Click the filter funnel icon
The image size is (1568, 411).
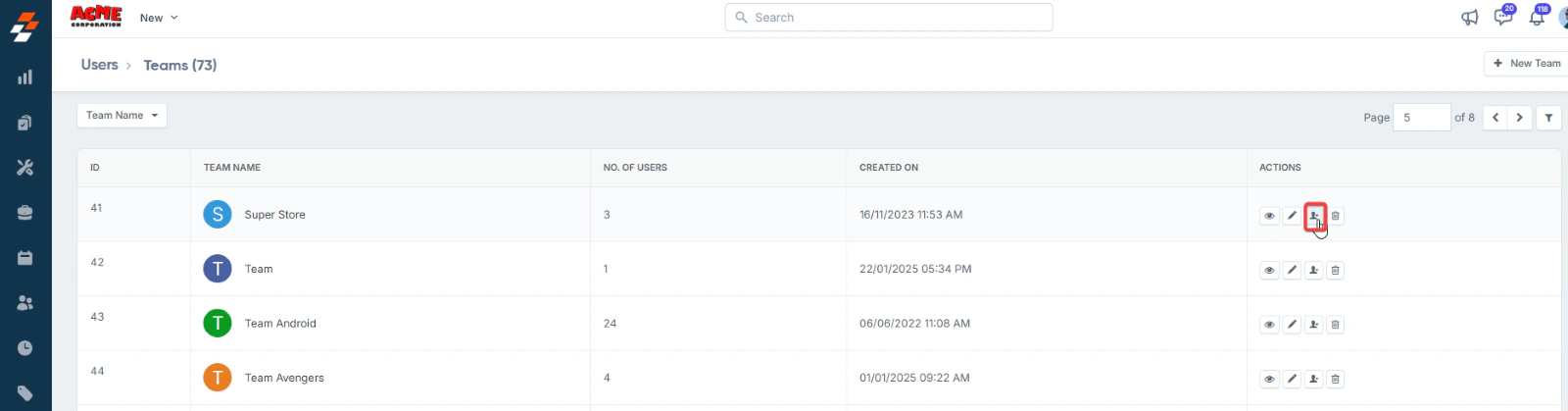pos(1548,118)
